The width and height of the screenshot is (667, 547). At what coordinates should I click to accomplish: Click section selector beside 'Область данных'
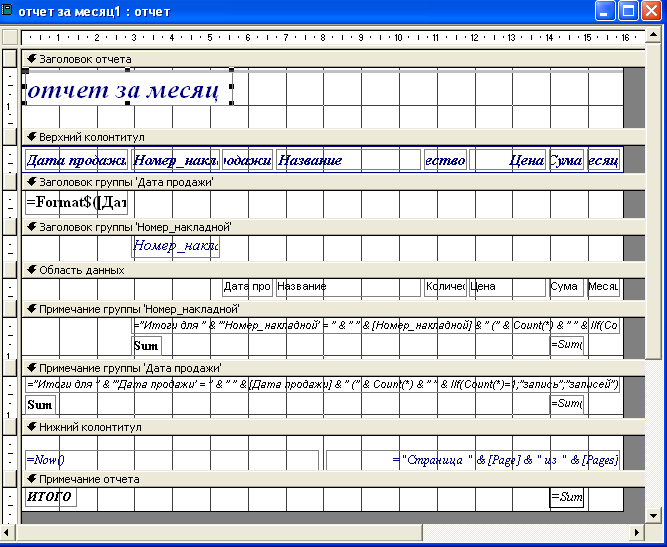point(9,271)
